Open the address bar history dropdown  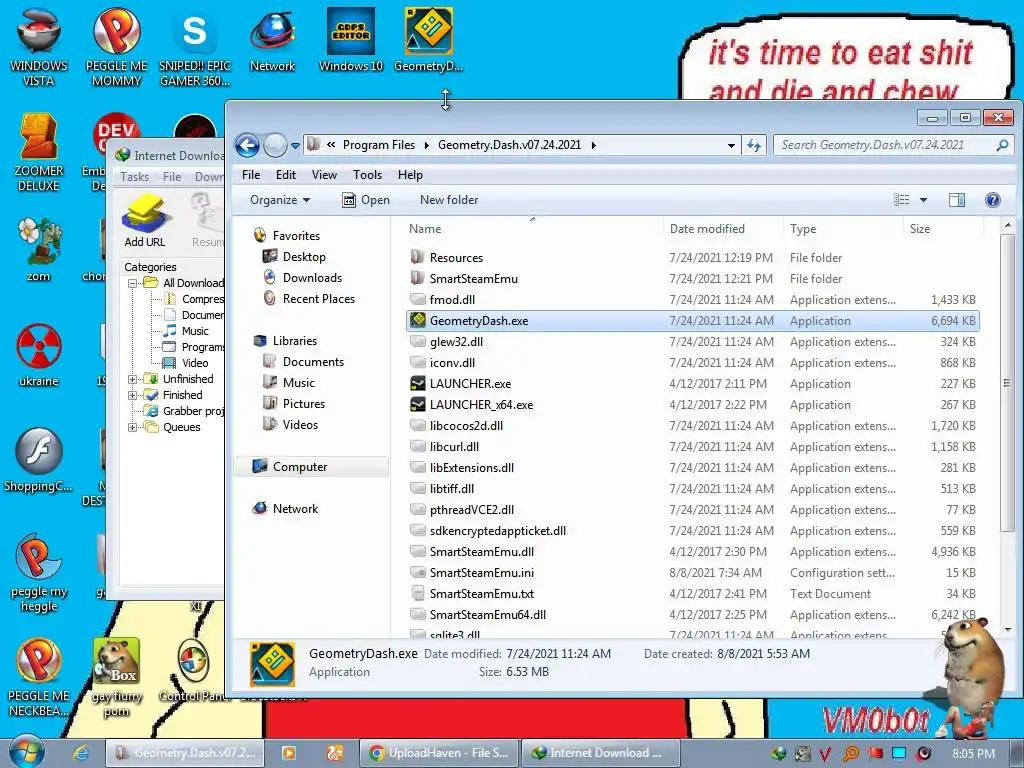click(x=731, y=146)
